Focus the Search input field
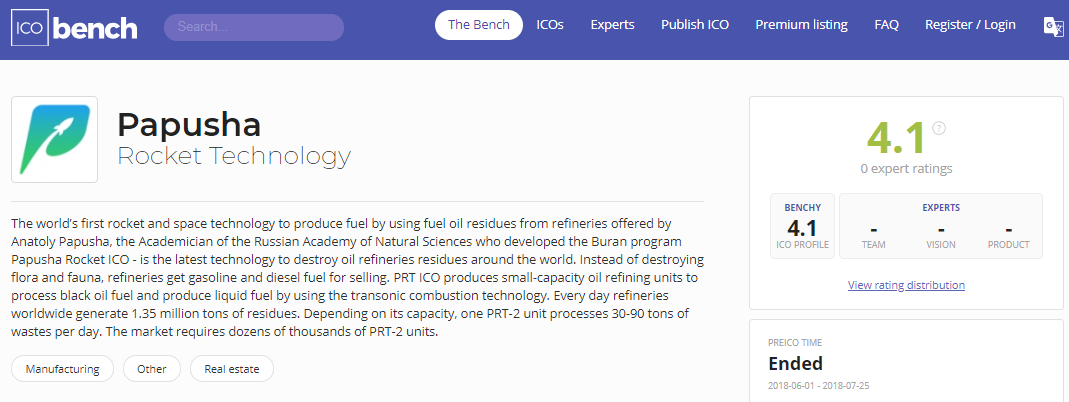Viewport: 1069px width, 402px height. pos(254,27)
